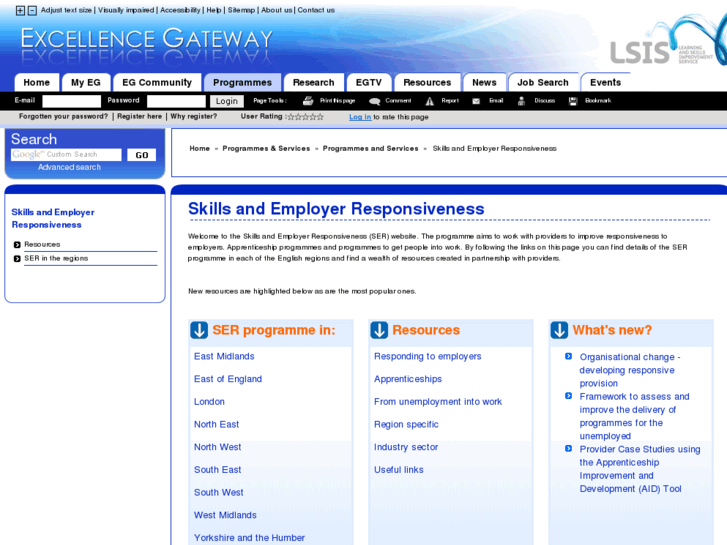Open the Job Search tab
Viewport: 727px width, 545px height.
(543, 83)
